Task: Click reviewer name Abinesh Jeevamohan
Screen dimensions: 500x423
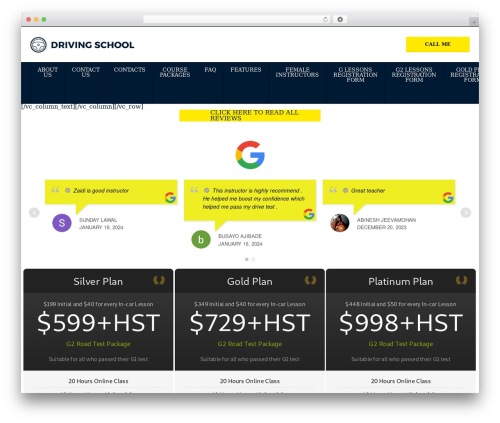Action: (386, 220)
